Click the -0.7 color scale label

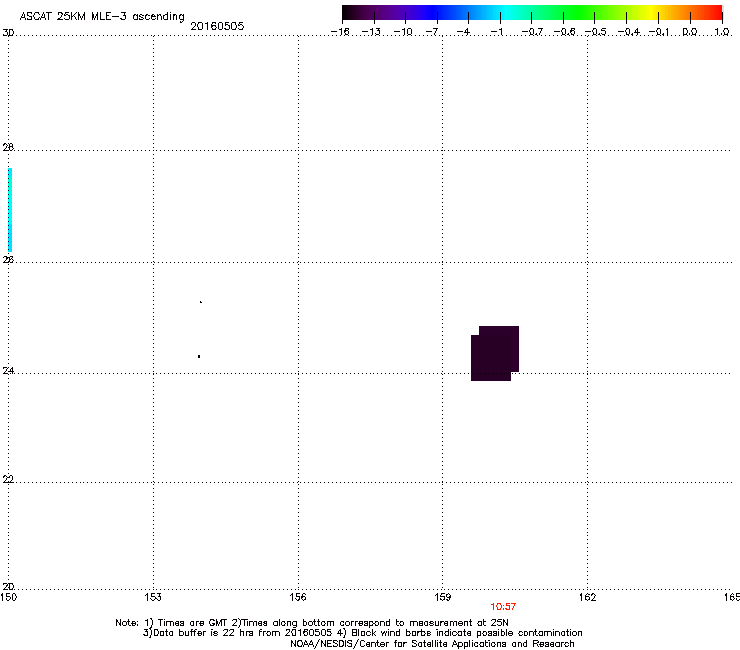(x=532, y=32)
